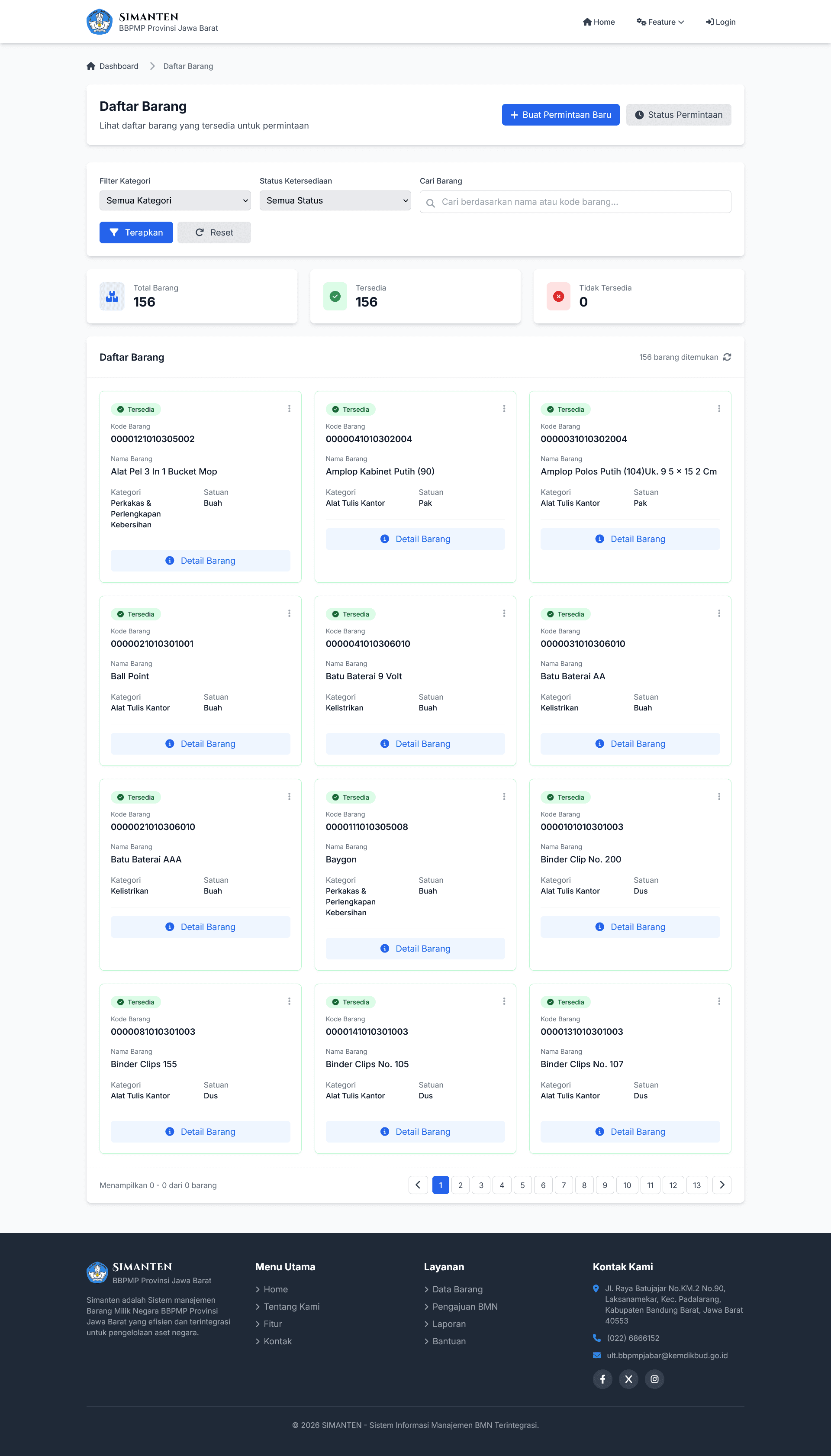Viewport: 831px width, 1456px height.
Task: Open Detail Barang for Batu Baterai AA
Action: [630, 744]
